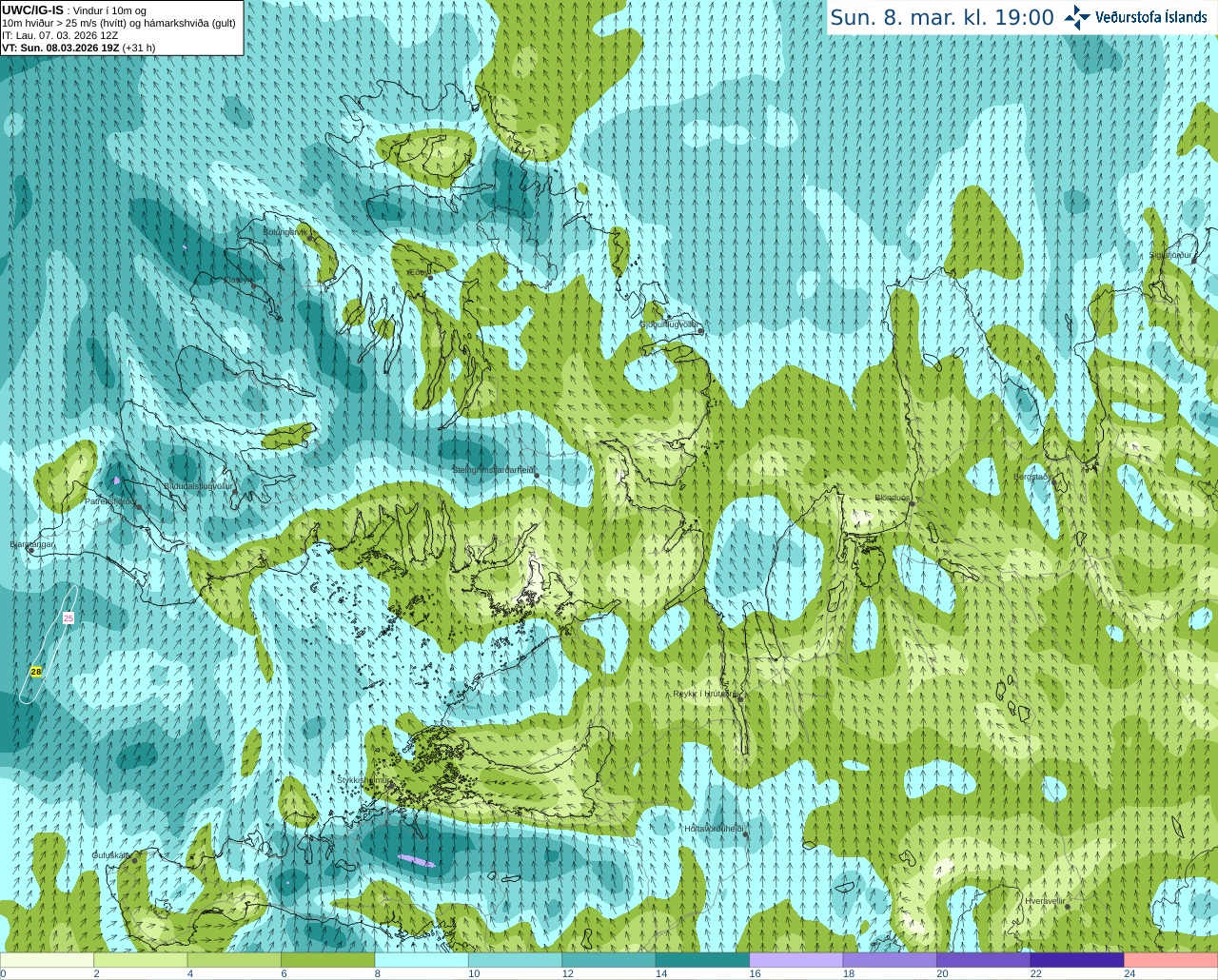Click the Holtavörðuheiði station marker
The width and height of the screenshot is (1218, 980).
(x=746, y=835)
